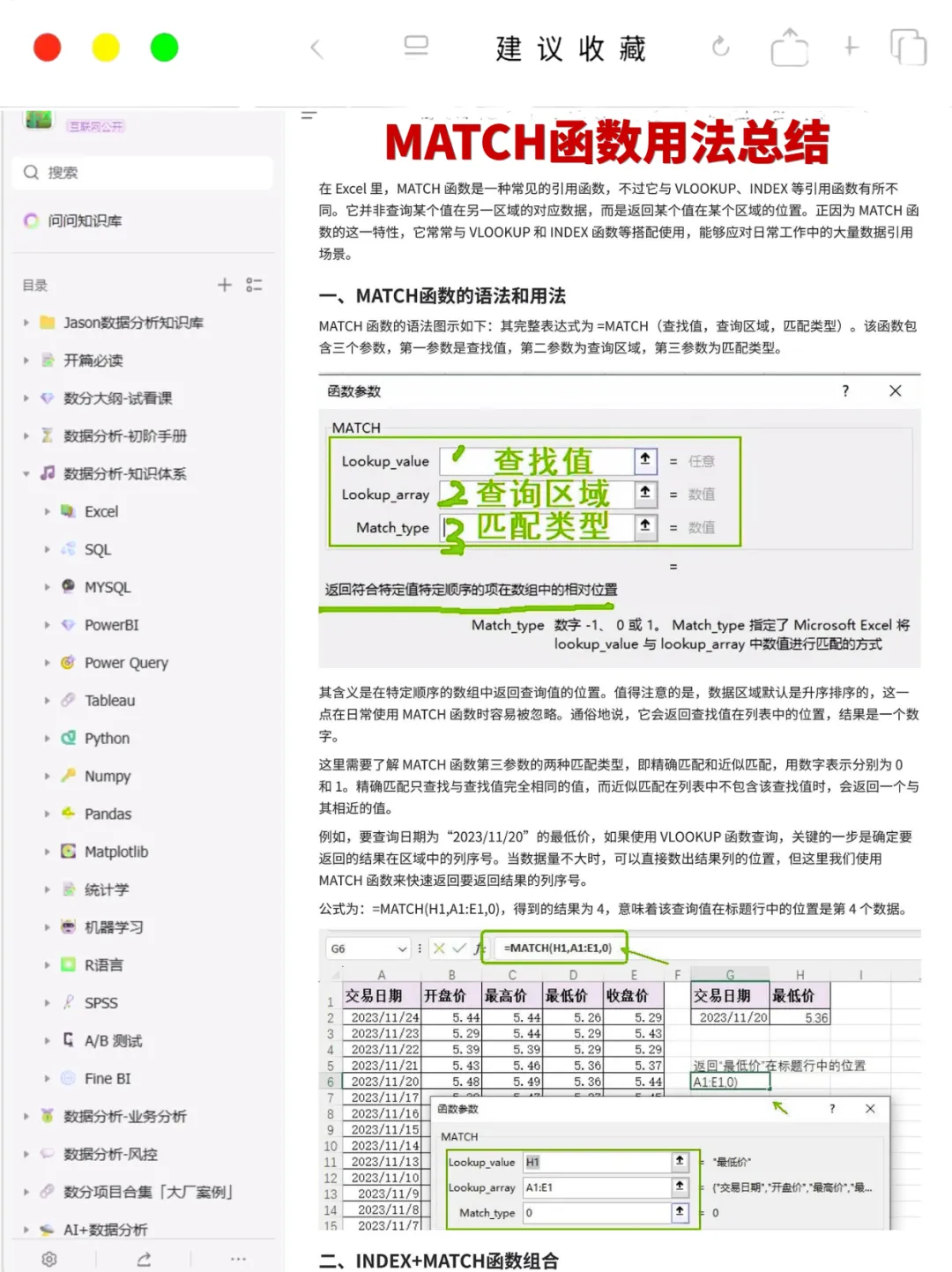Viewport: 952px width, 1272px height.
Task: Click the MYSQL item icon
Action: 68,586
